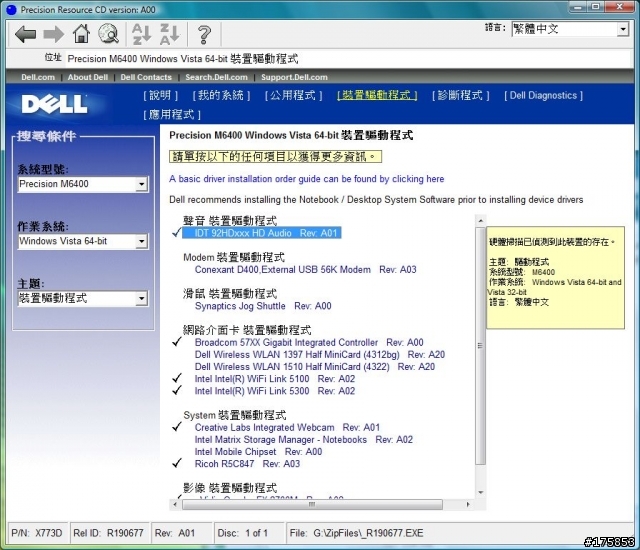Open the Home page icon
640x550 pixels.
pyautogui.click(x=81, y=33)
